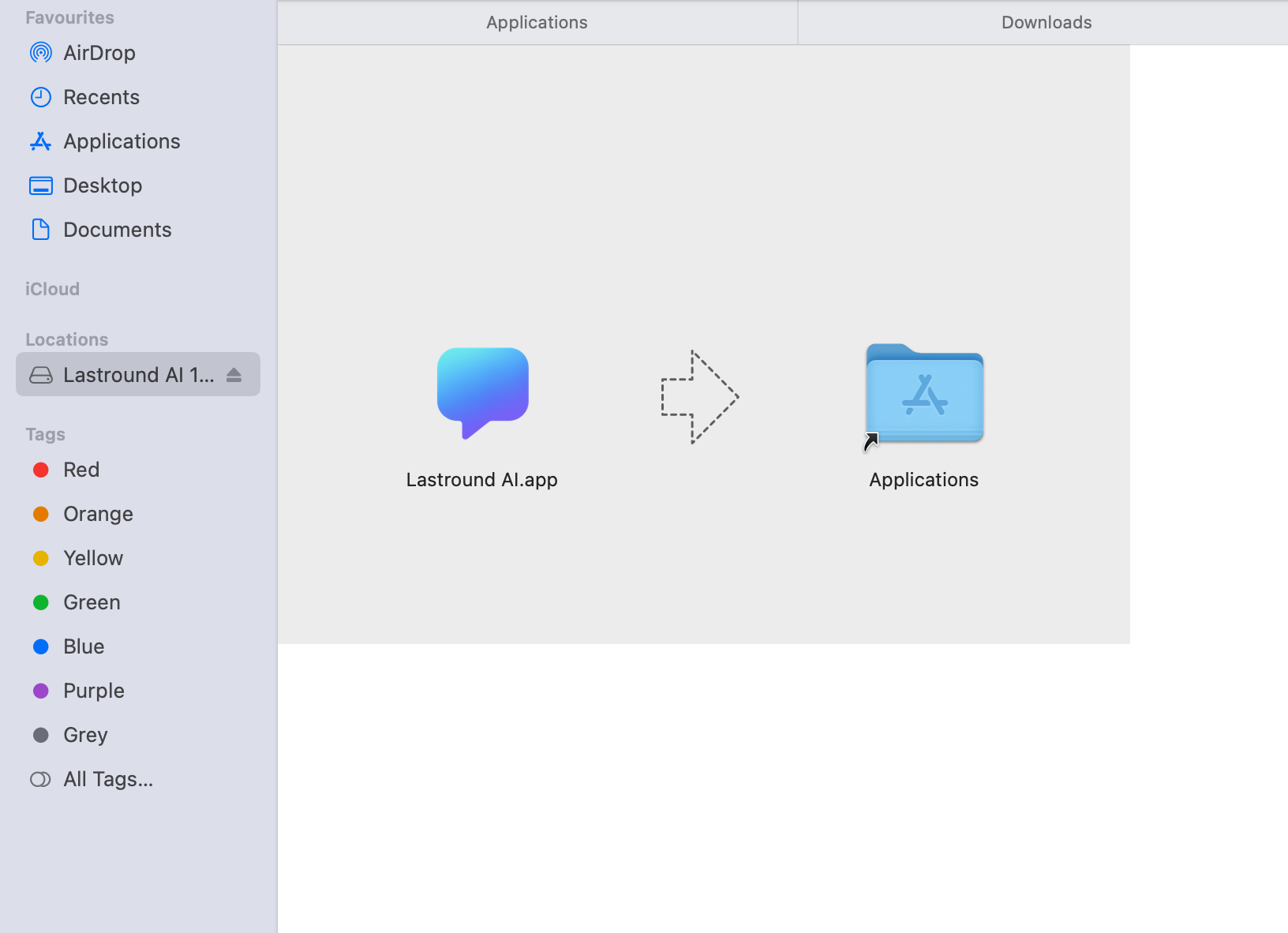Viewport: 1288px width, 933px height.
Task: Click the AirDrop label
Action: point(99,53)
